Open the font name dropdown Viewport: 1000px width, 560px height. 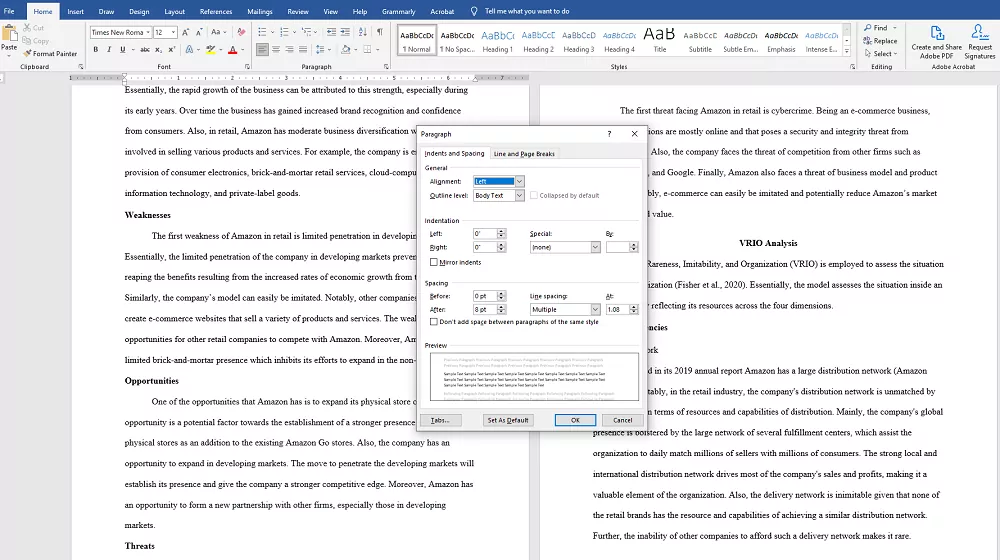coord(148,33)
